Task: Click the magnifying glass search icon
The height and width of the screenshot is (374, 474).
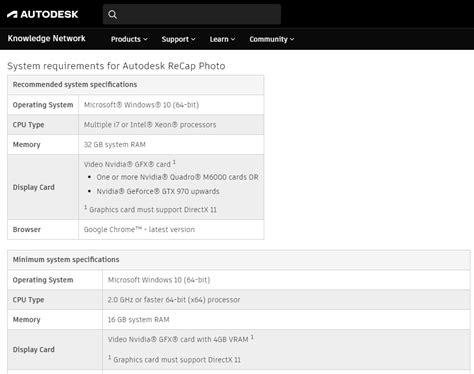Action: point(113,15)
